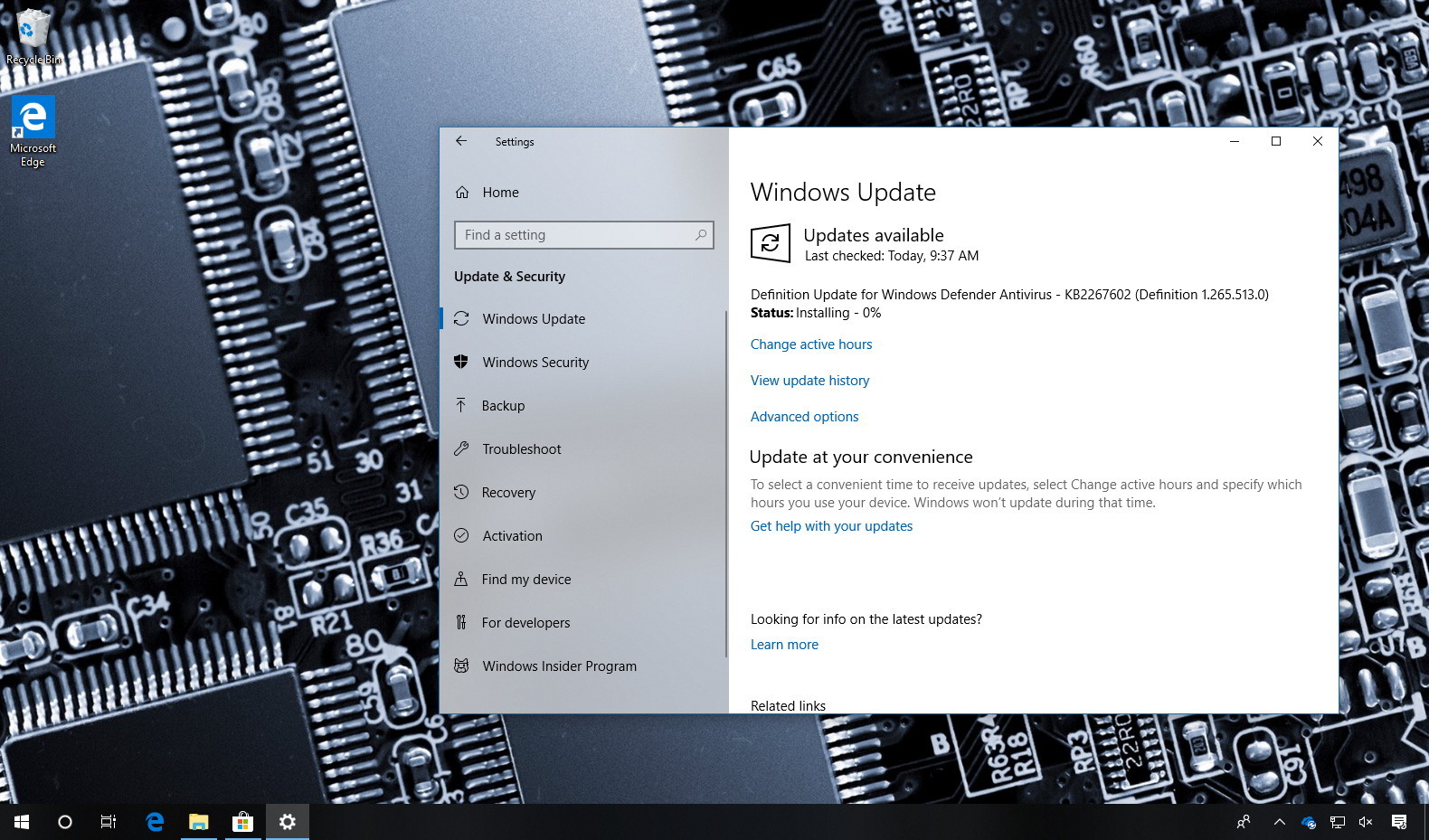Open Task View on the taskbar

[x=109, y=822]
